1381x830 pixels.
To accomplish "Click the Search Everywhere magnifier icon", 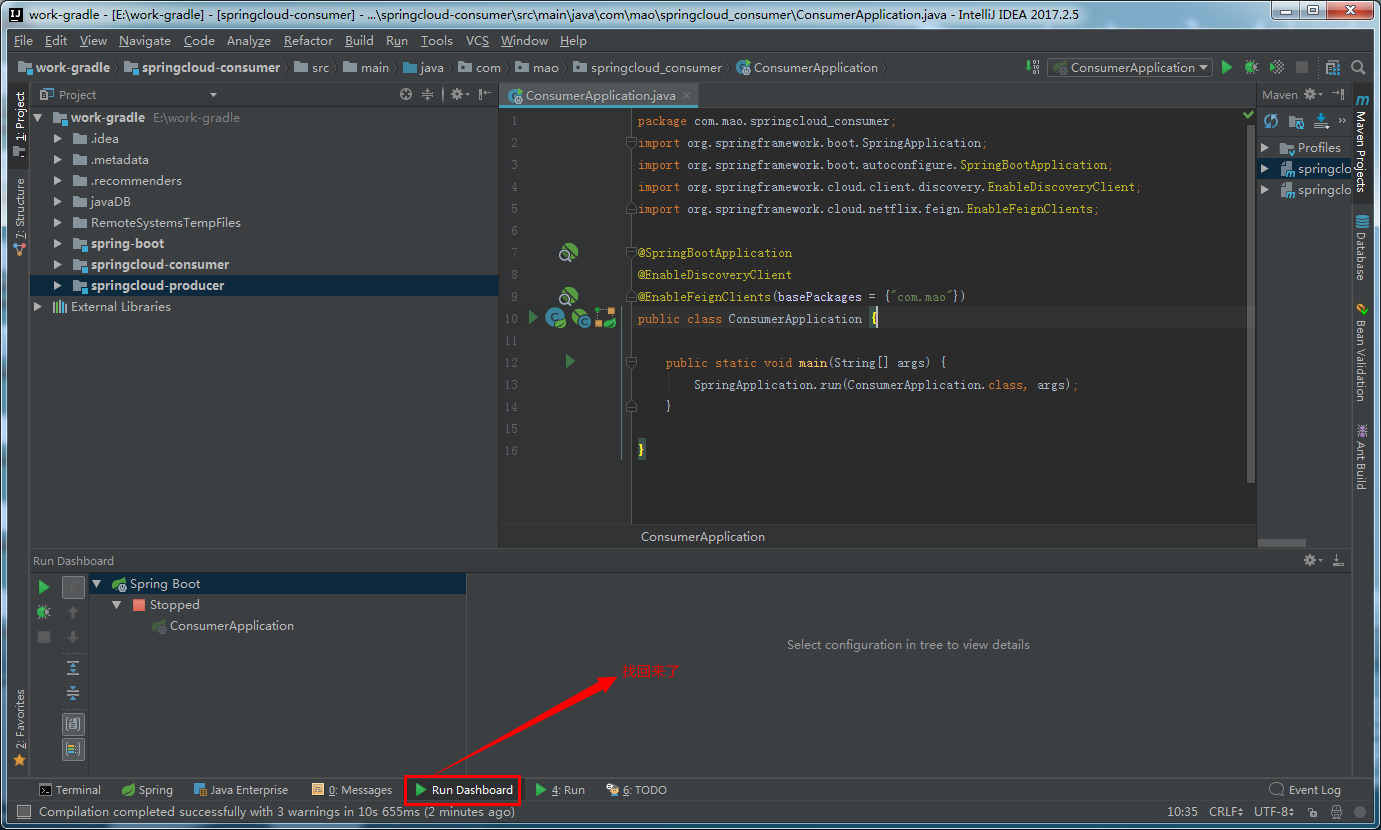I will [1358, 67].
